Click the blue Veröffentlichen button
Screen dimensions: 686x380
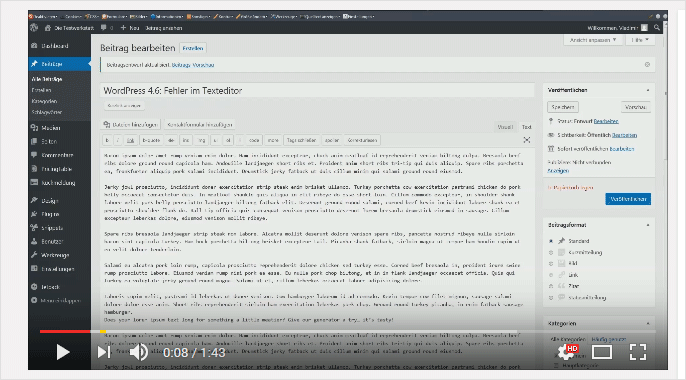pyautogui.click(x=628, y=199)
